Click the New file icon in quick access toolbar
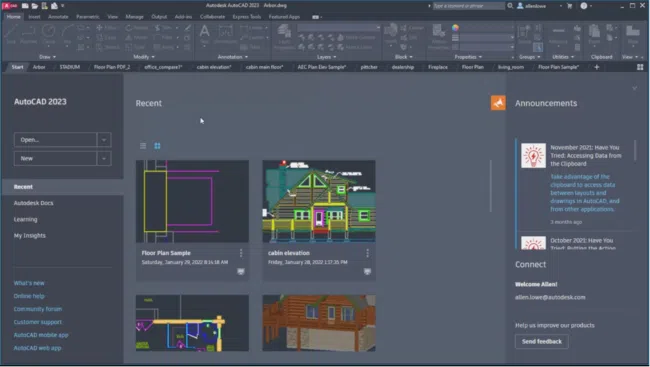This screenshot has width=650, height=367. click(25, 6)
